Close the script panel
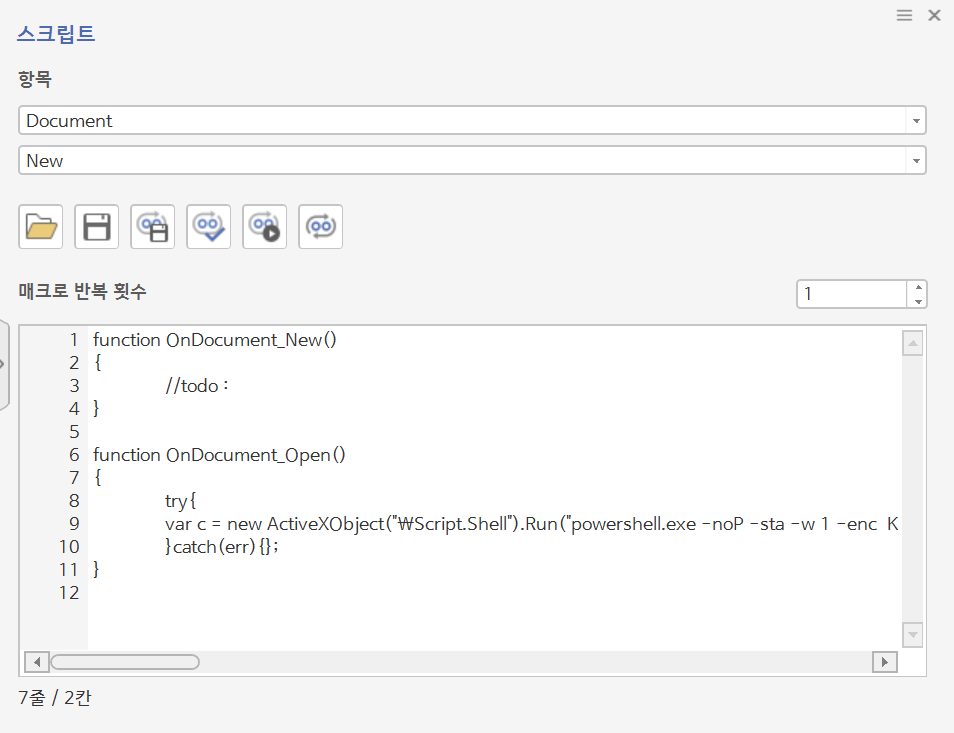The image size is (954, 733). [935, 15]
